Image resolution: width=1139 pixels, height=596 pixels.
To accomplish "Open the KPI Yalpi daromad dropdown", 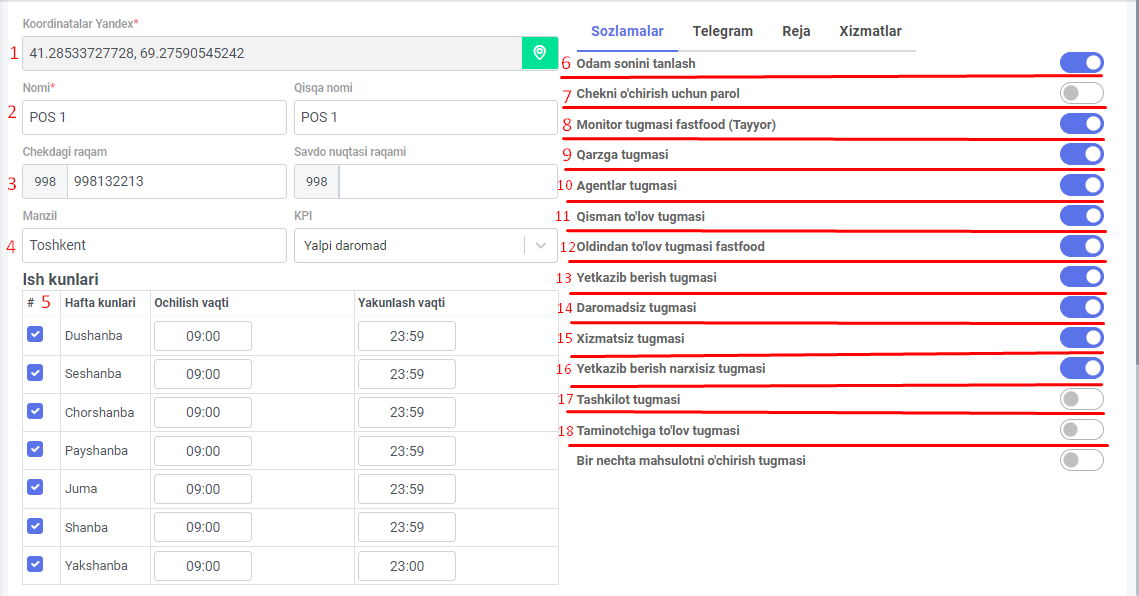I will [426, 246].
